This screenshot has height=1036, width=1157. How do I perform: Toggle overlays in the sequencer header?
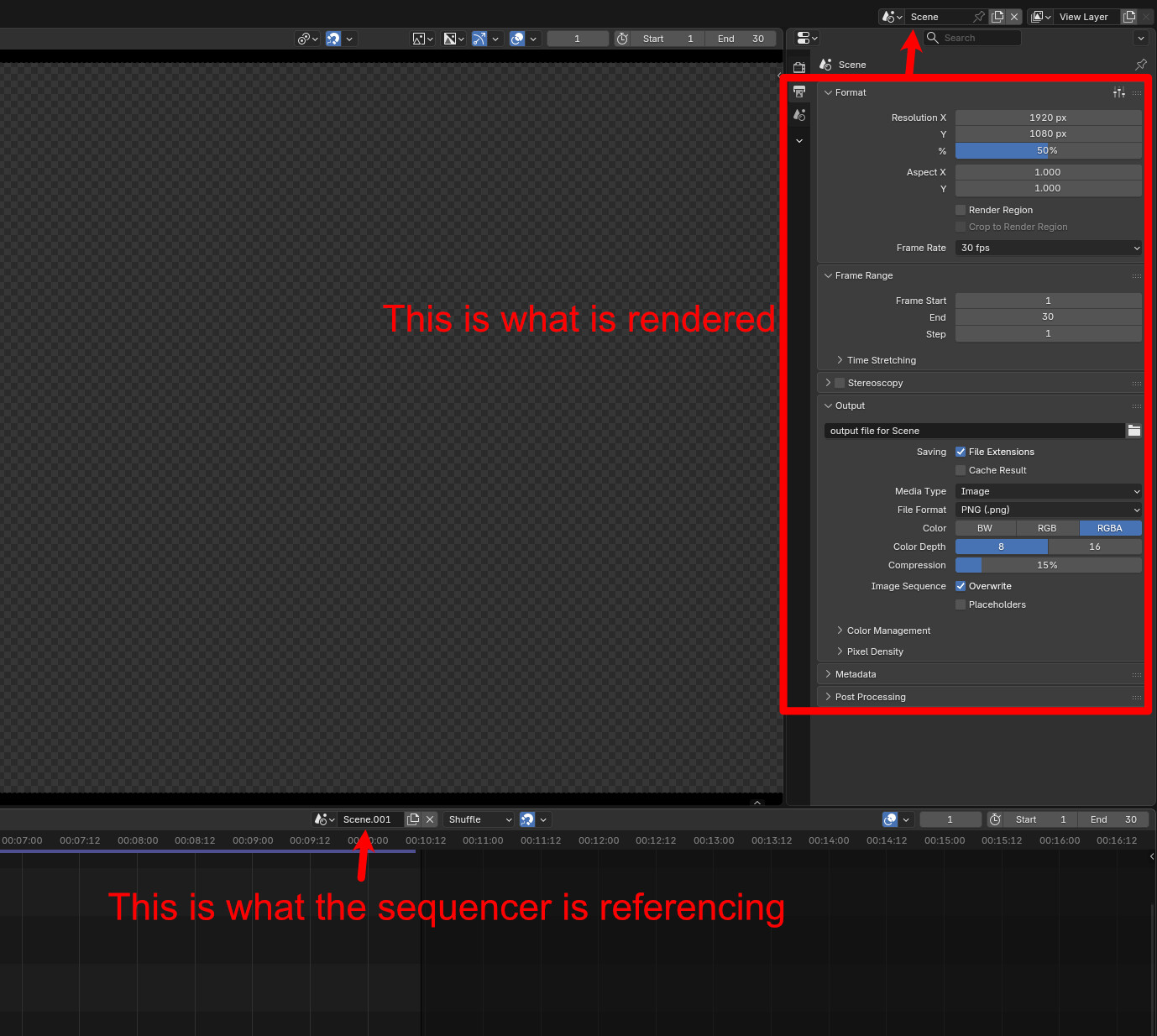[x=890, y=819]
